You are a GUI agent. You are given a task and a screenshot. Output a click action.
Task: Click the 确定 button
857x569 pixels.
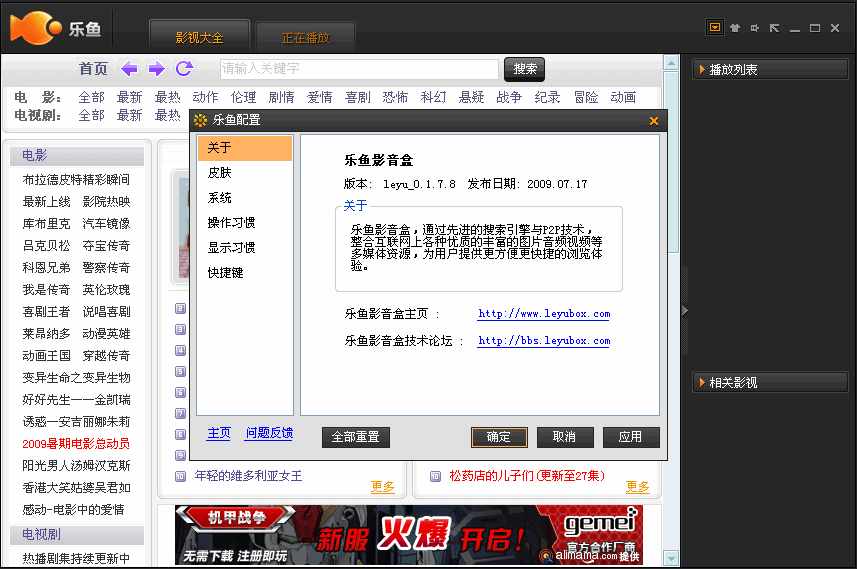499,437
